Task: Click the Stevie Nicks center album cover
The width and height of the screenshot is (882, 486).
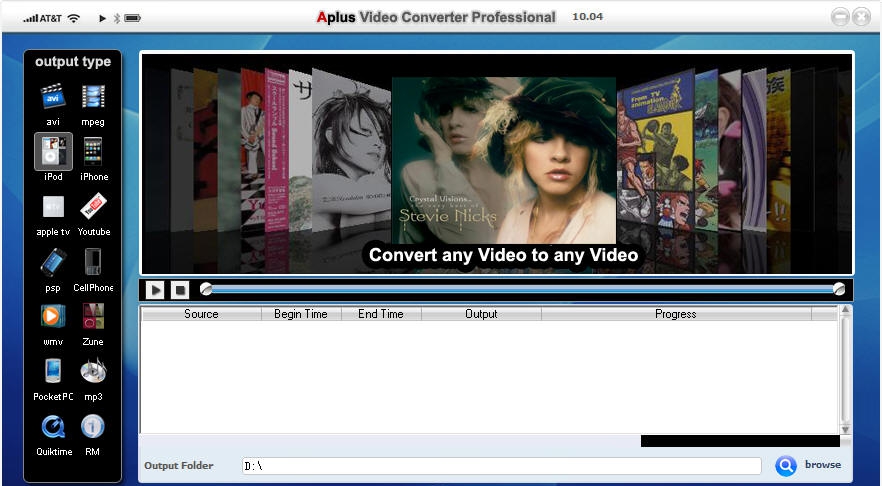Action: [x=503, y=160]
